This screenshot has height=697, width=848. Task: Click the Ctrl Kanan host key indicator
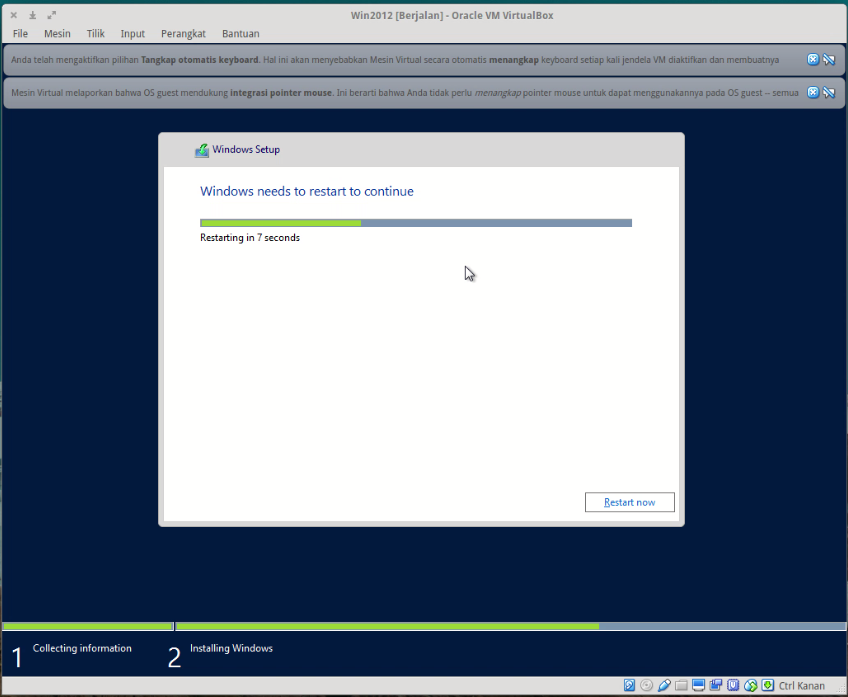pyautogui.click(x=800, y=685)
